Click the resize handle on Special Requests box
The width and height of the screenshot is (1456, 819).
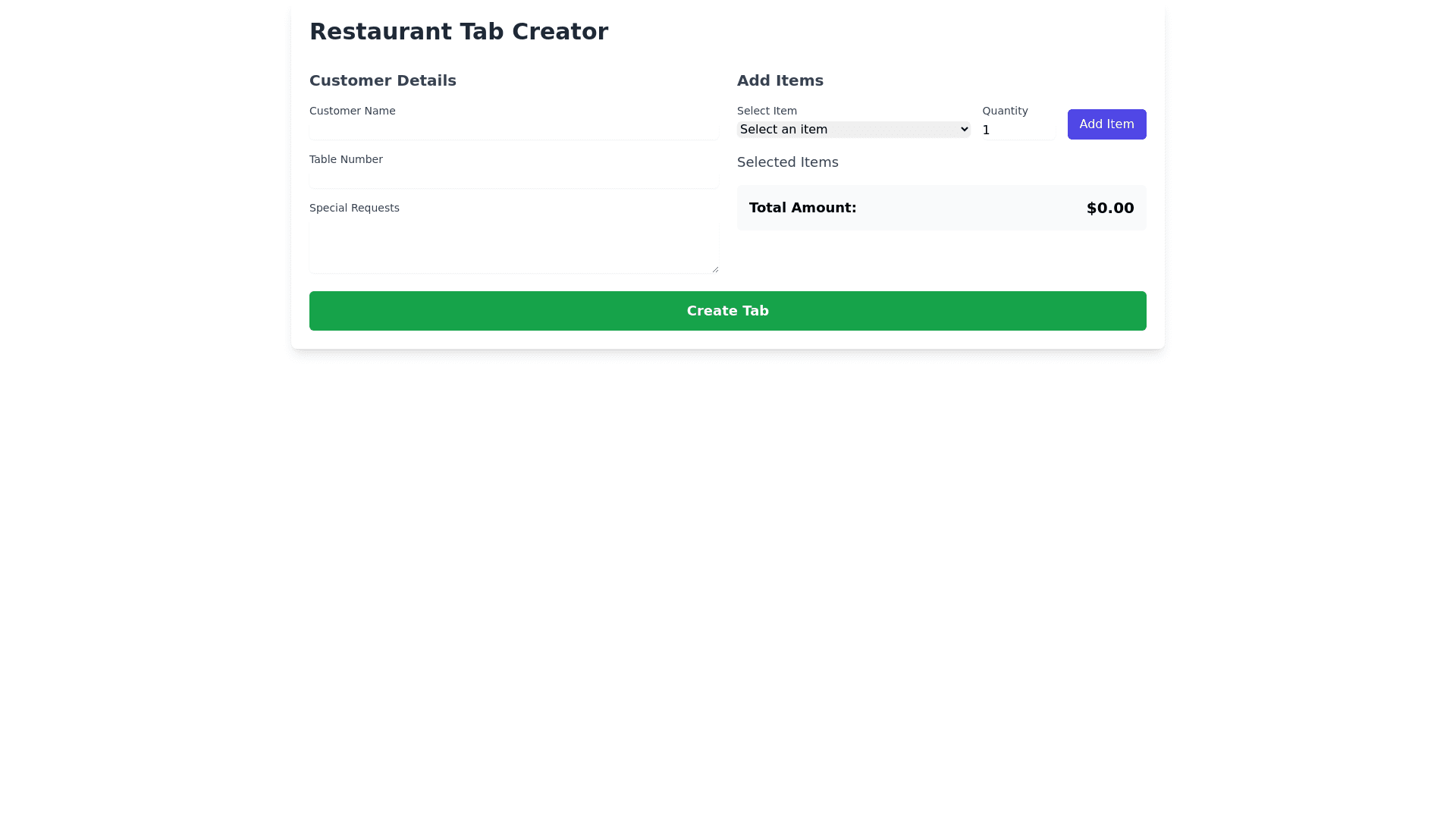point(716,269)
